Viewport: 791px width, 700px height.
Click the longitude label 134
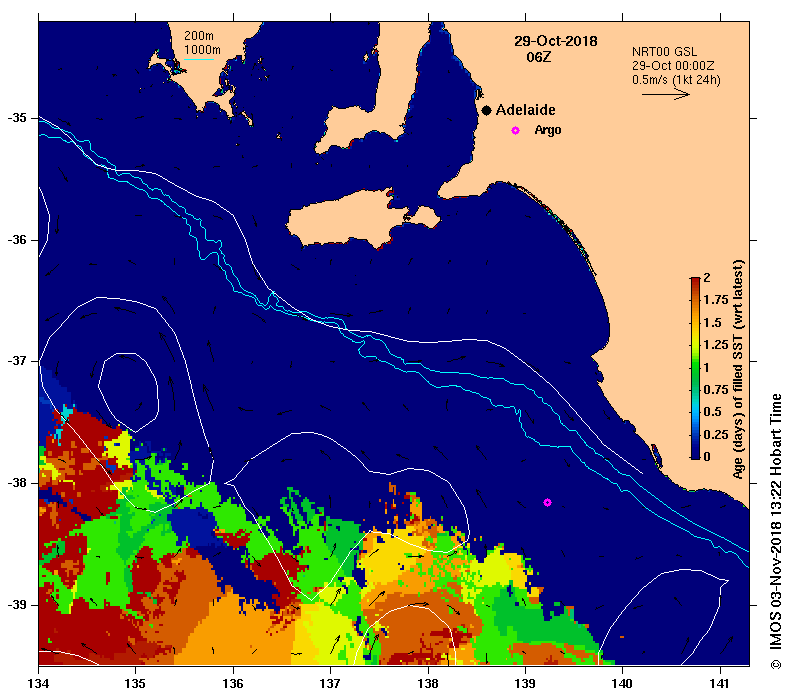coord(39,683)
